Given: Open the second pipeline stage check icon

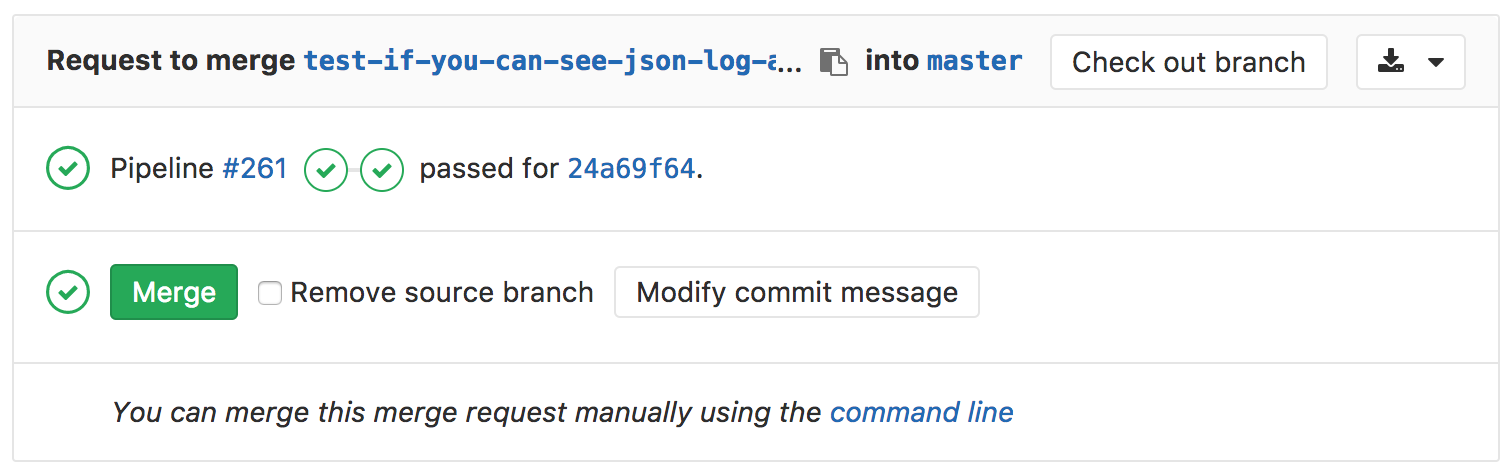Looking at the screenshot, I should [382, 169].
